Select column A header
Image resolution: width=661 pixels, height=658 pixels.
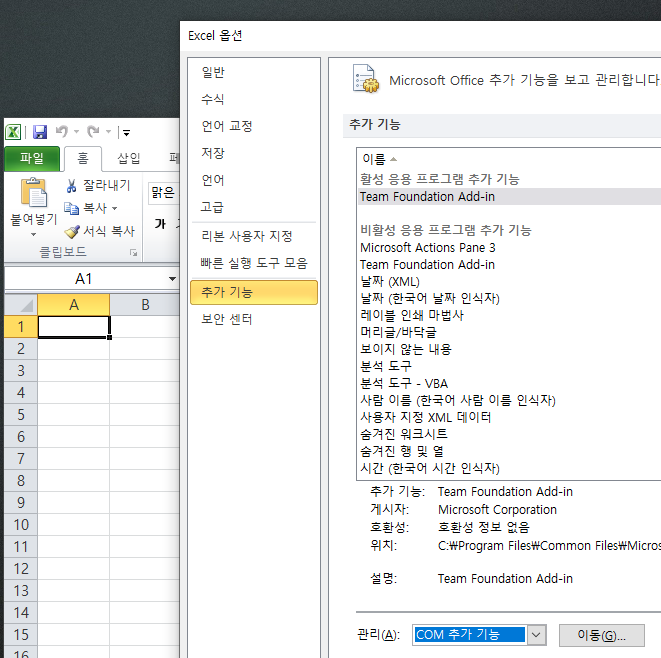coord(74,305)
